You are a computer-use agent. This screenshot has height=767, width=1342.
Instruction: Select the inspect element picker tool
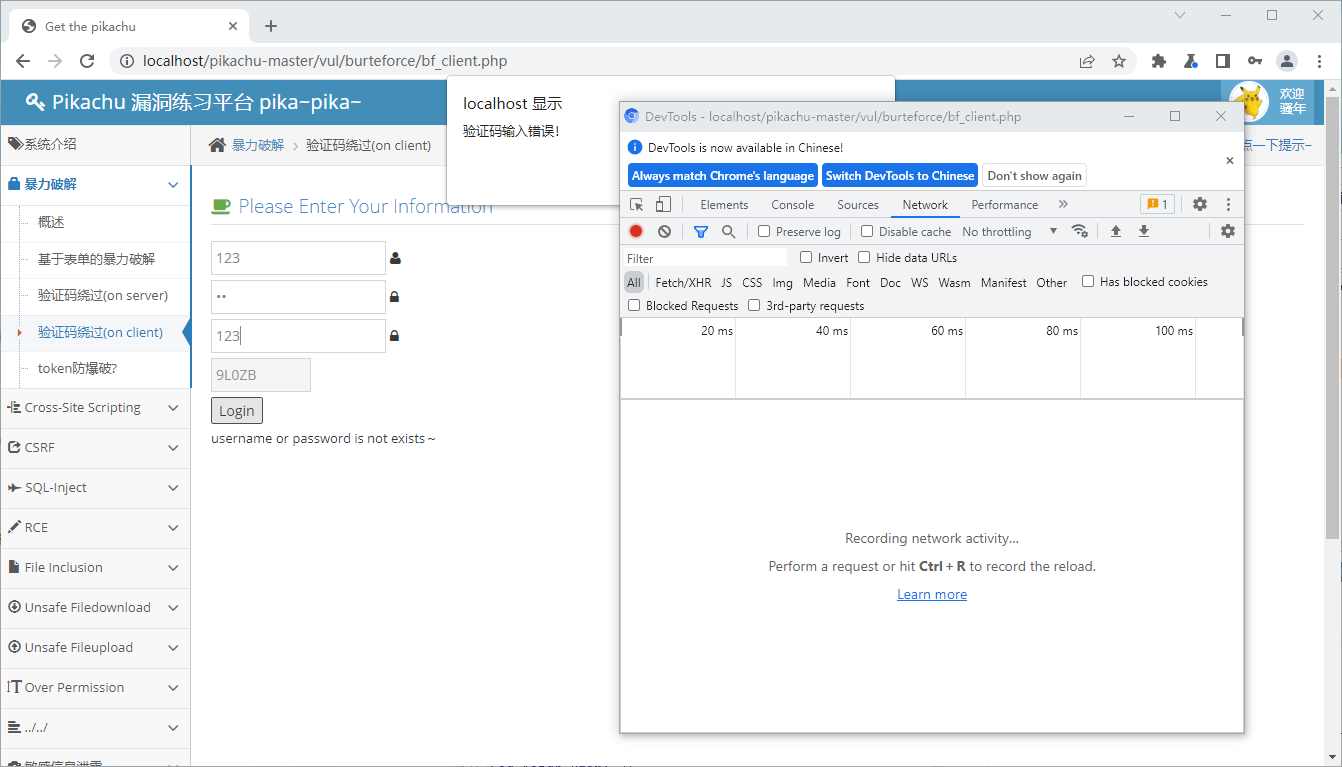(637, 204)
